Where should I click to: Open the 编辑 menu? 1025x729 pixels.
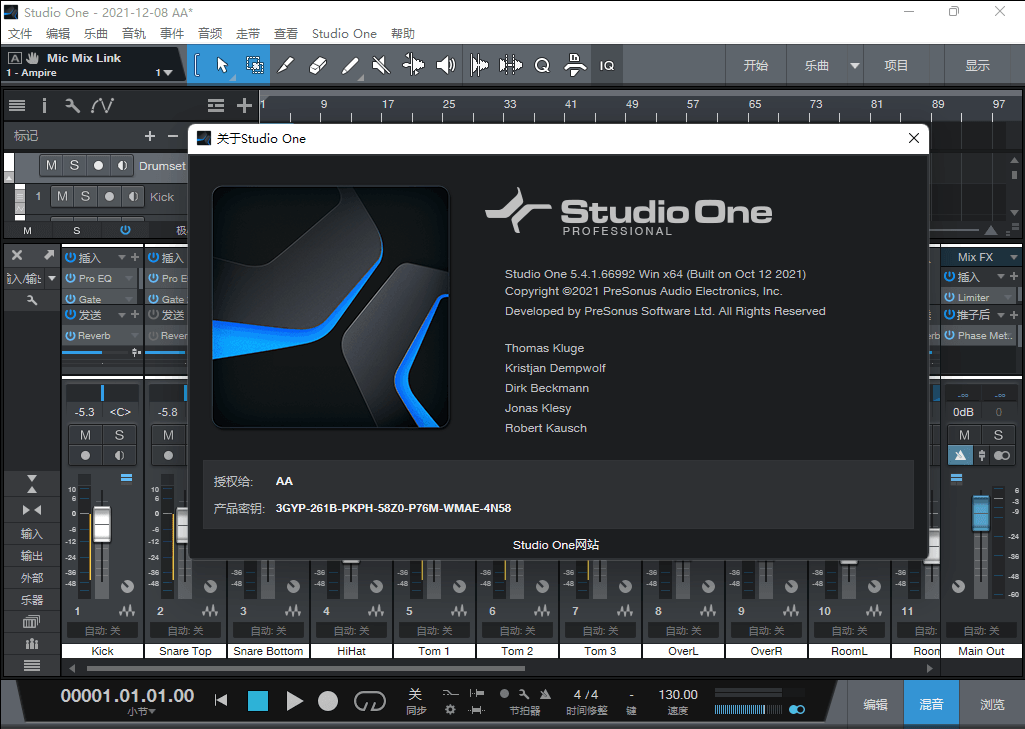point(58,33)
